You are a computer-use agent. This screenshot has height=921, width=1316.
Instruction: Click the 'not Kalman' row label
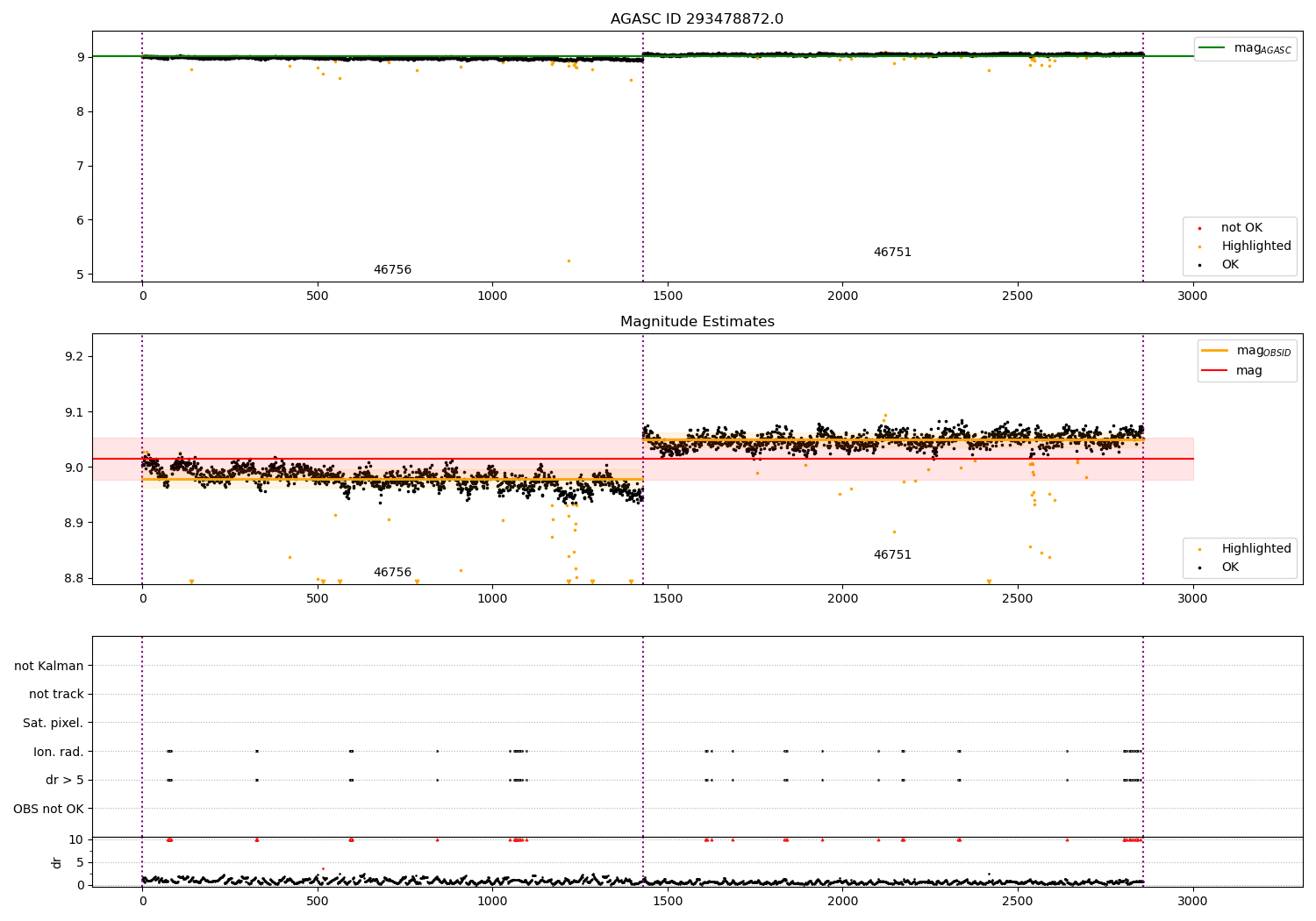click(x=49, y=667)
